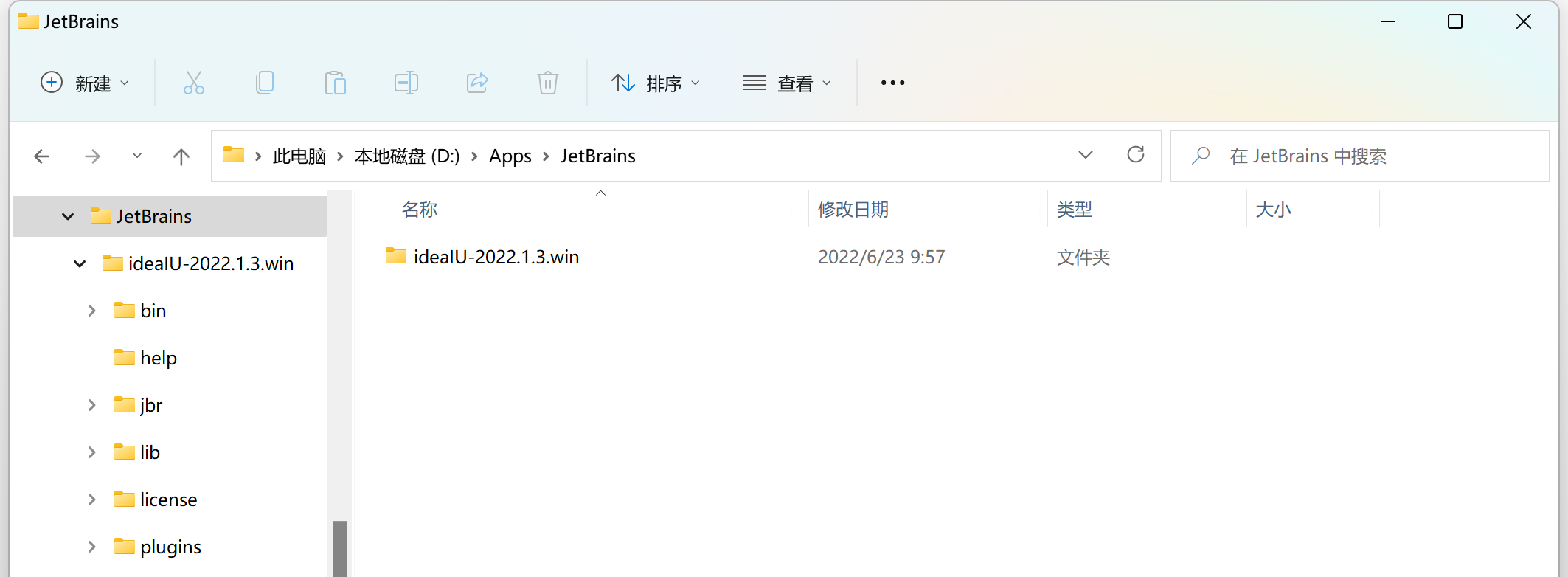Open the 新建 (New) menu
The height and width of the screenshot is (577, 1568).
coord(85,83)
